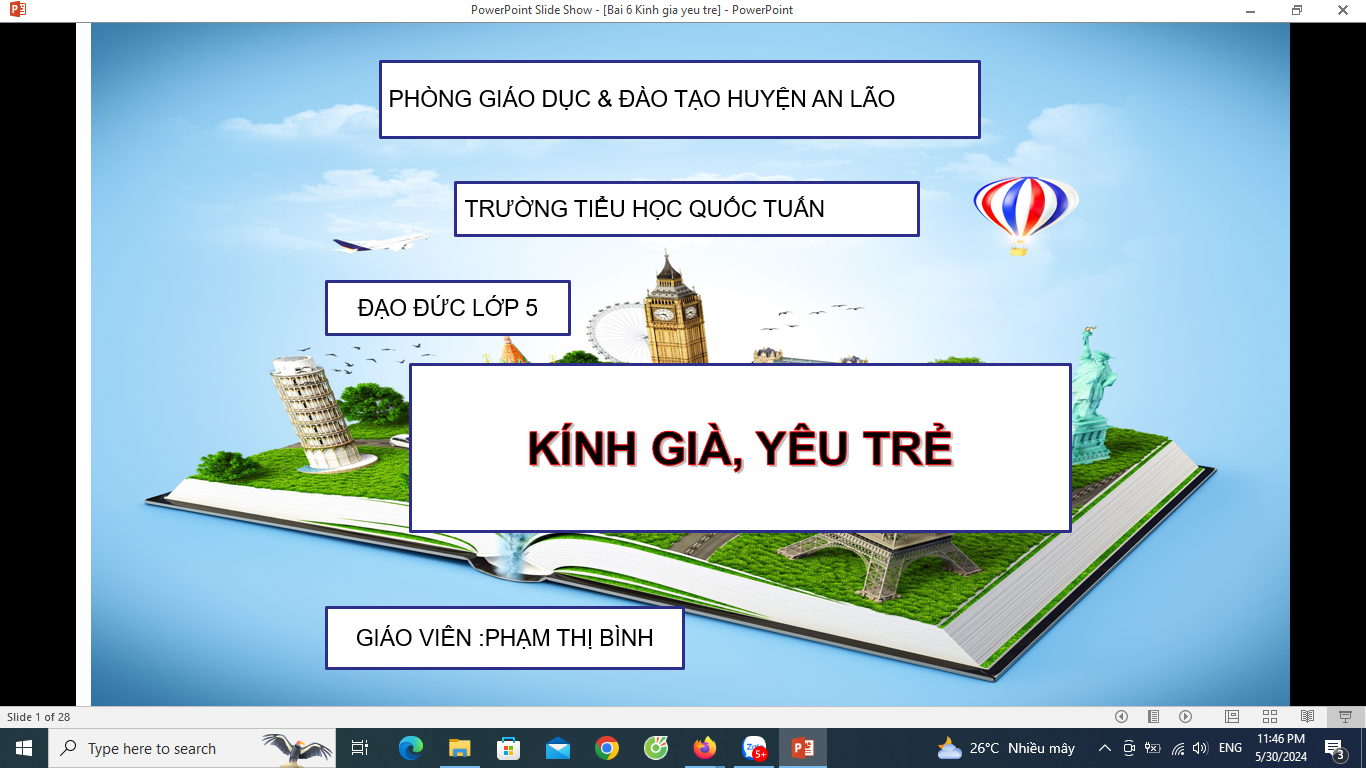Launch Microsoft Edge from the taskbar
Image resolution: width=1366 pixels, height=768 pixels.
[410, 748]
